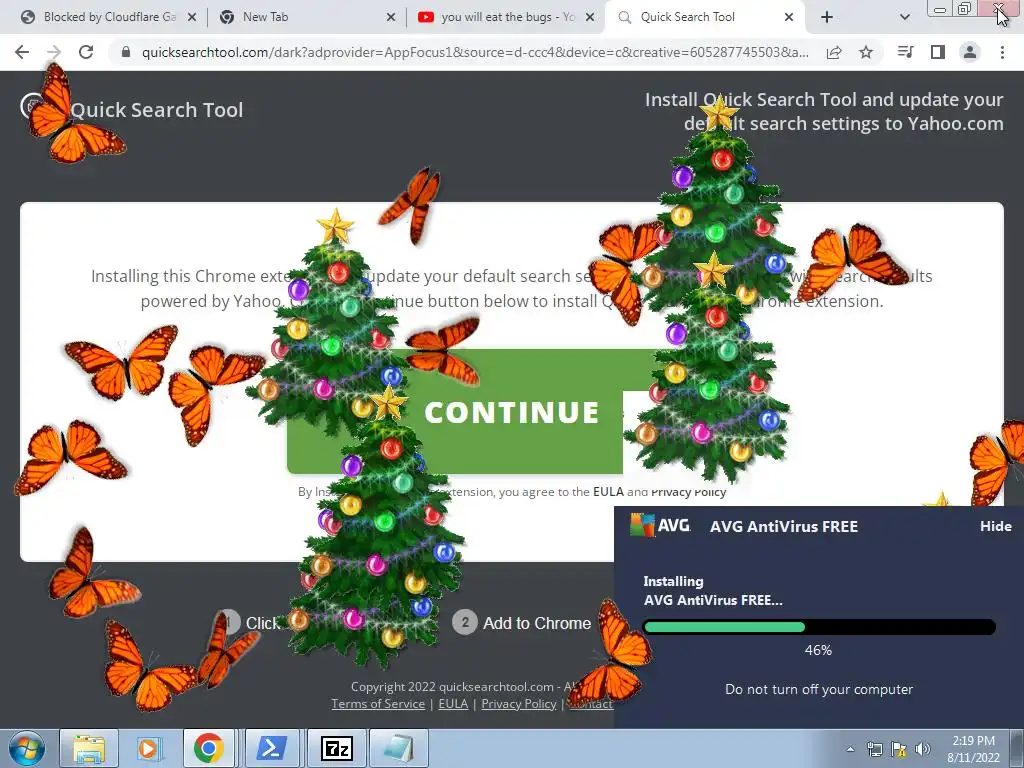This screenshot has height=768, width=1024.
Task: Click the Chrome taskbar icon
Action: [209, 748]
